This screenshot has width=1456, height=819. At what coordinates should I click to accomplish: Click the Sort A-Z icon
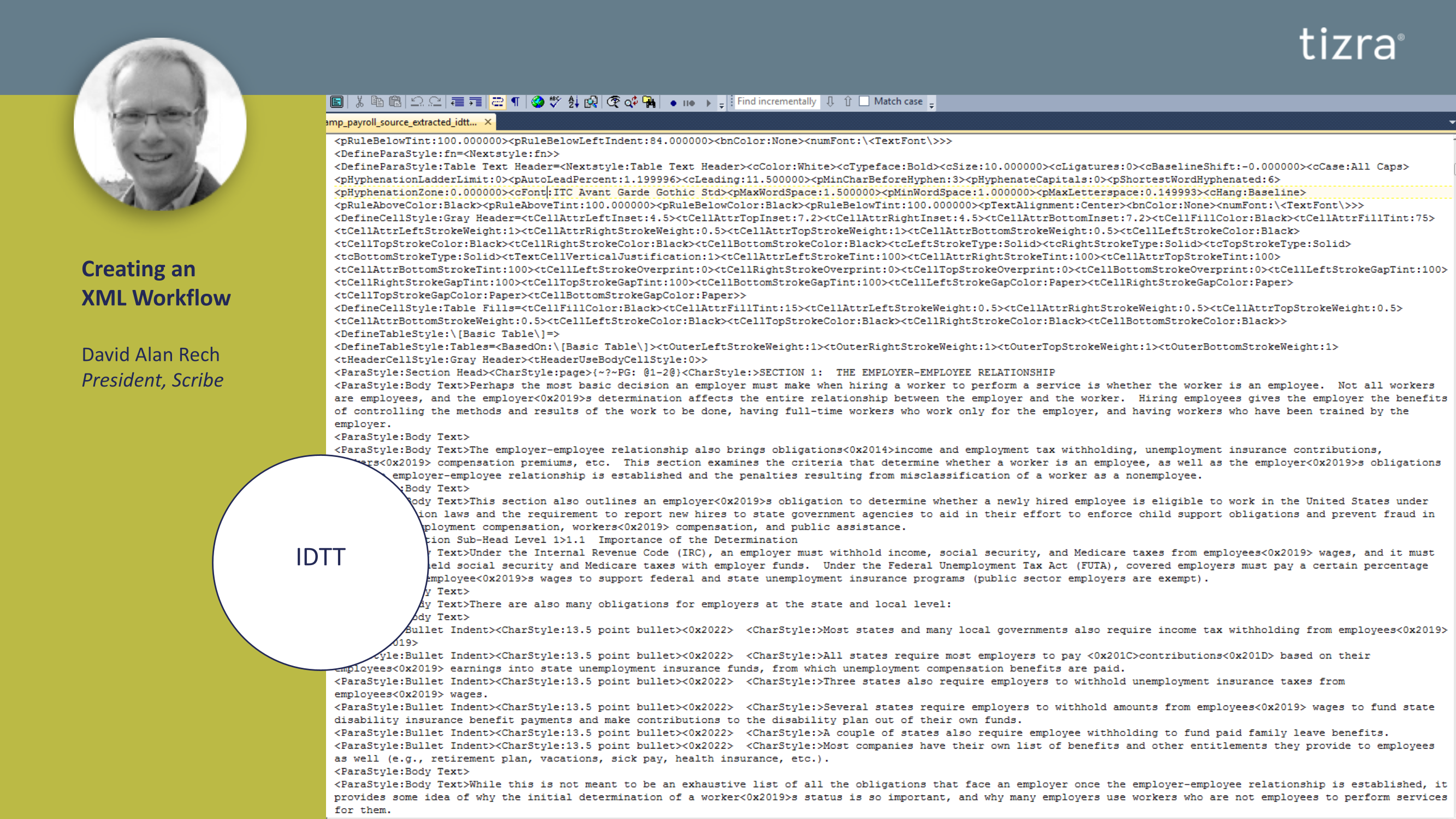coord(573,102)
